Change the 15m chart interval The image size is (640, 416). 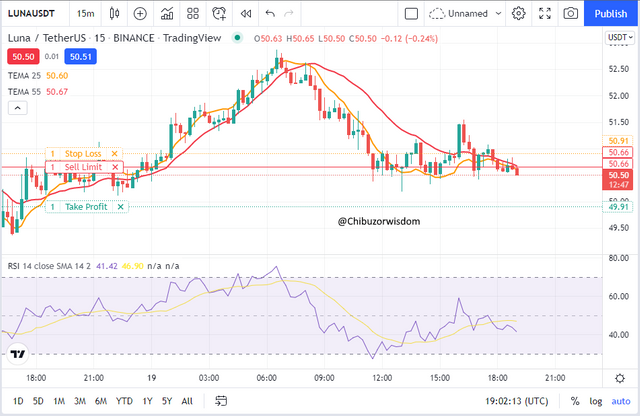[85, 13]
